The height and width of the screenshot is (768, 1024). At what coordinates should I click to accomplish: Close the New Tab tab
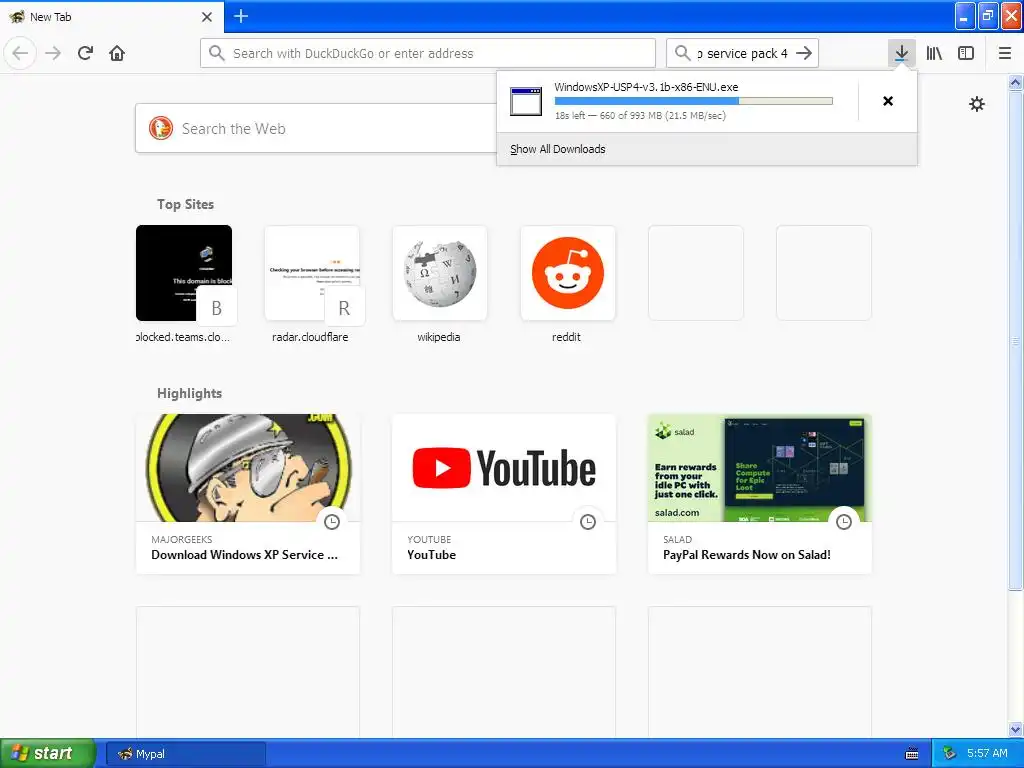[x=207, y=17]
